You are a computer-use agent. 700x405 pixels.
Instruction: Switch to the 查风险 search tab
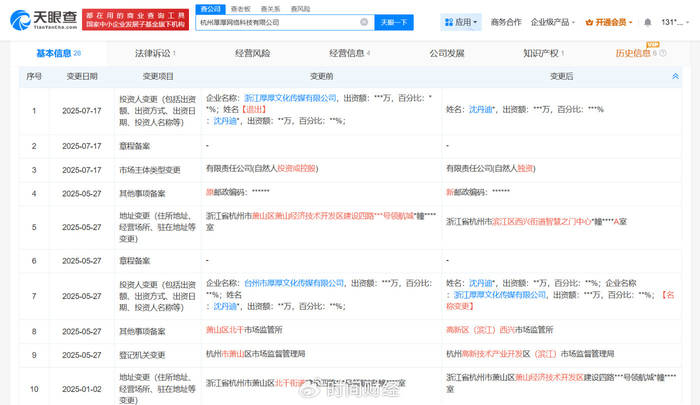(300, 9)
